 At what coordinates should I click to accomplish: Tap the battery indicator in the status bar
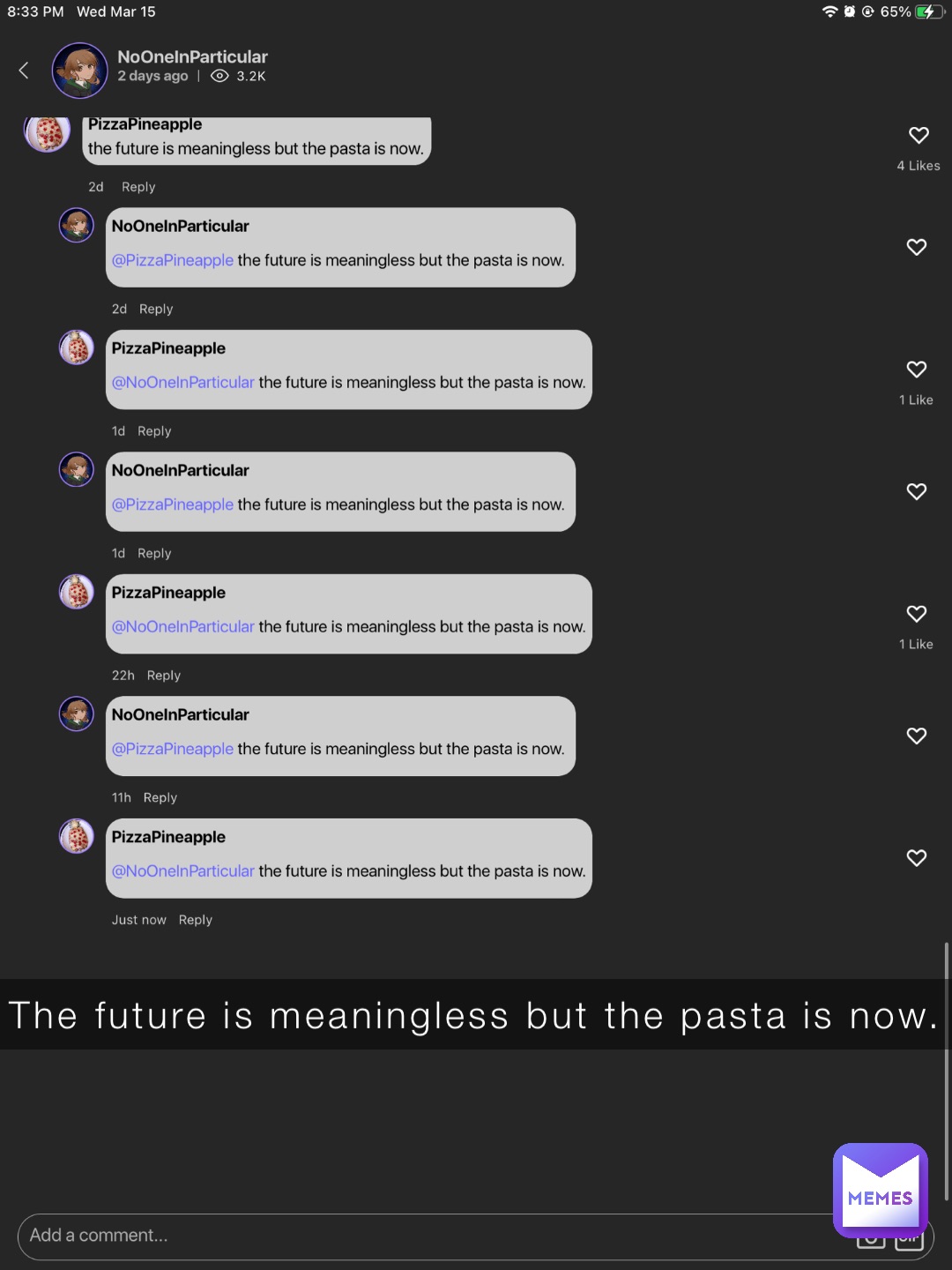click(928, 11)
